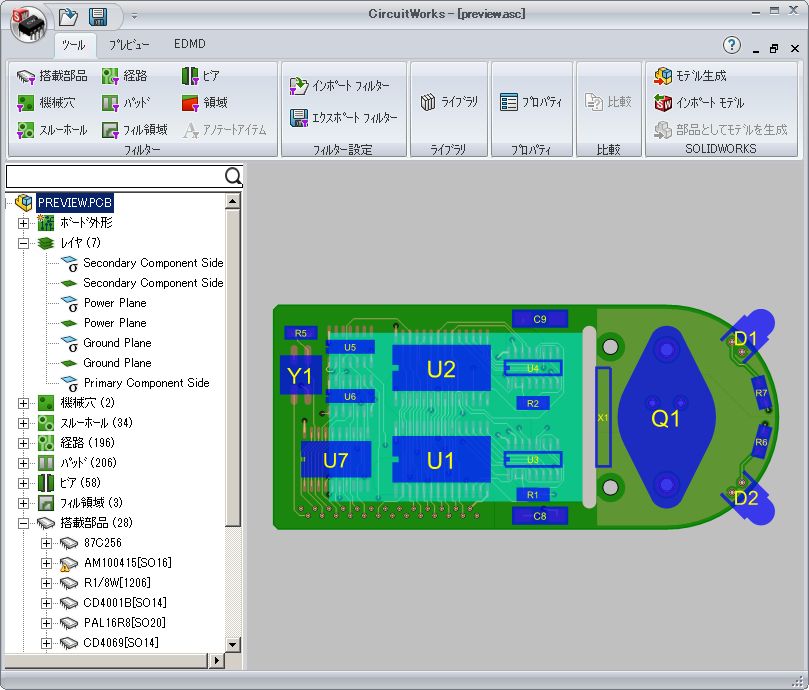Select the PREVIEW.PCB root node
Image resolution: width=809 pixels, height=690 pixels.
click(75, 202)
